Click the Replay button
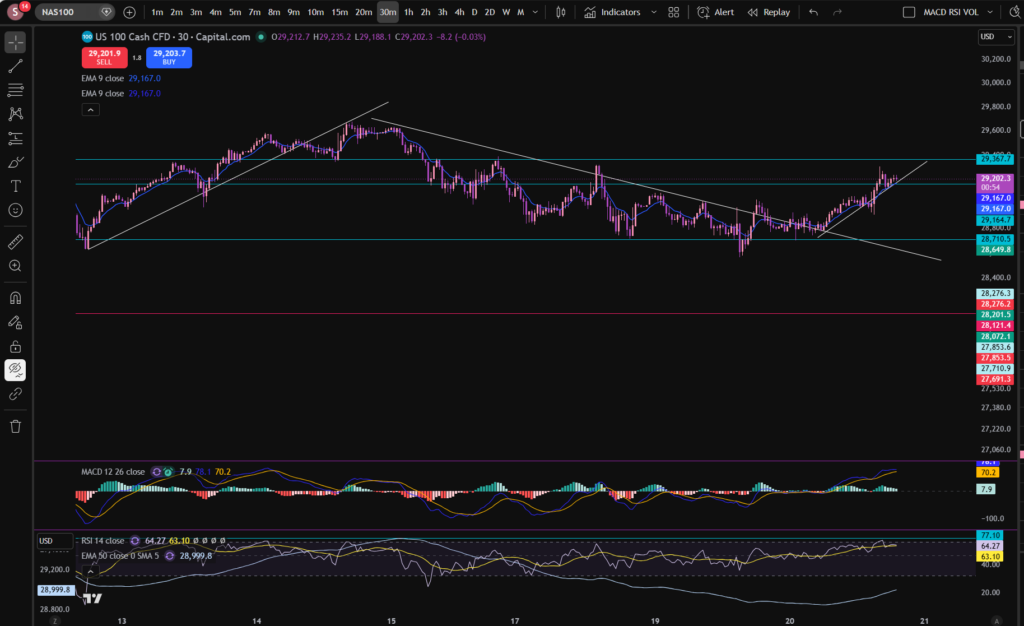The image size is (1024, 626). pos(769,12)
